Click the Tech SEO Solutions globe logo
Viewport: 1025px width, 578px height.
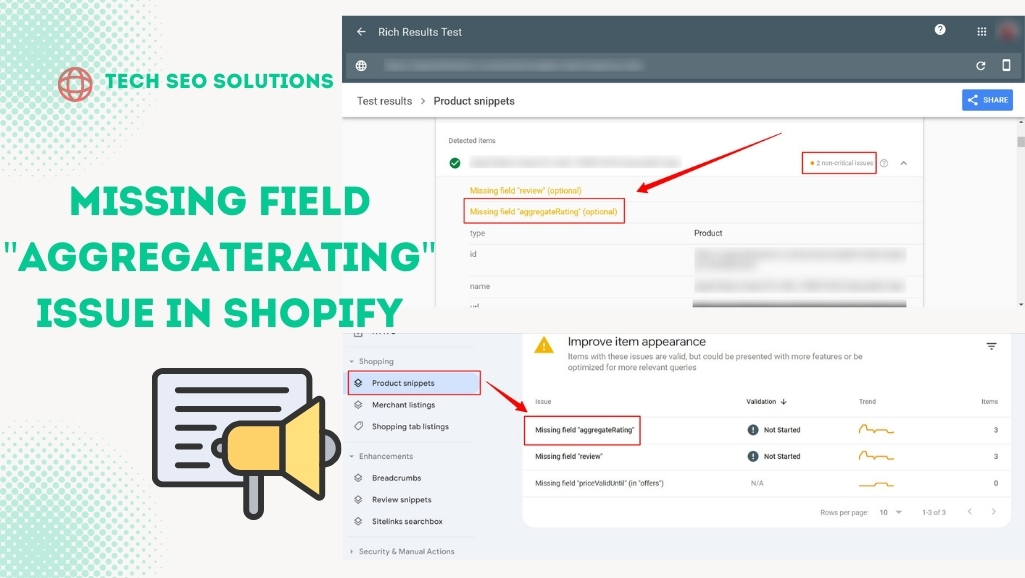tap(75, 84)
